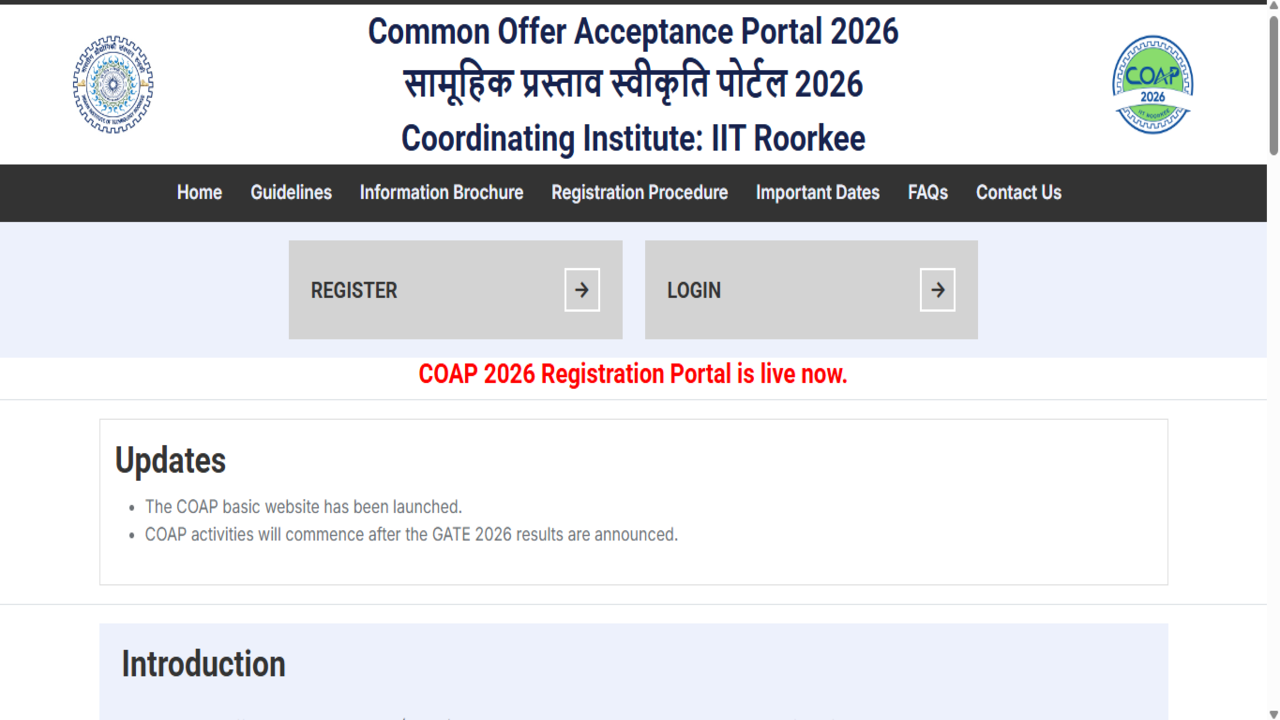Select the arrow icon inside REGISTER box
This screenshot has width=1280, height=720.
[582, 289]
